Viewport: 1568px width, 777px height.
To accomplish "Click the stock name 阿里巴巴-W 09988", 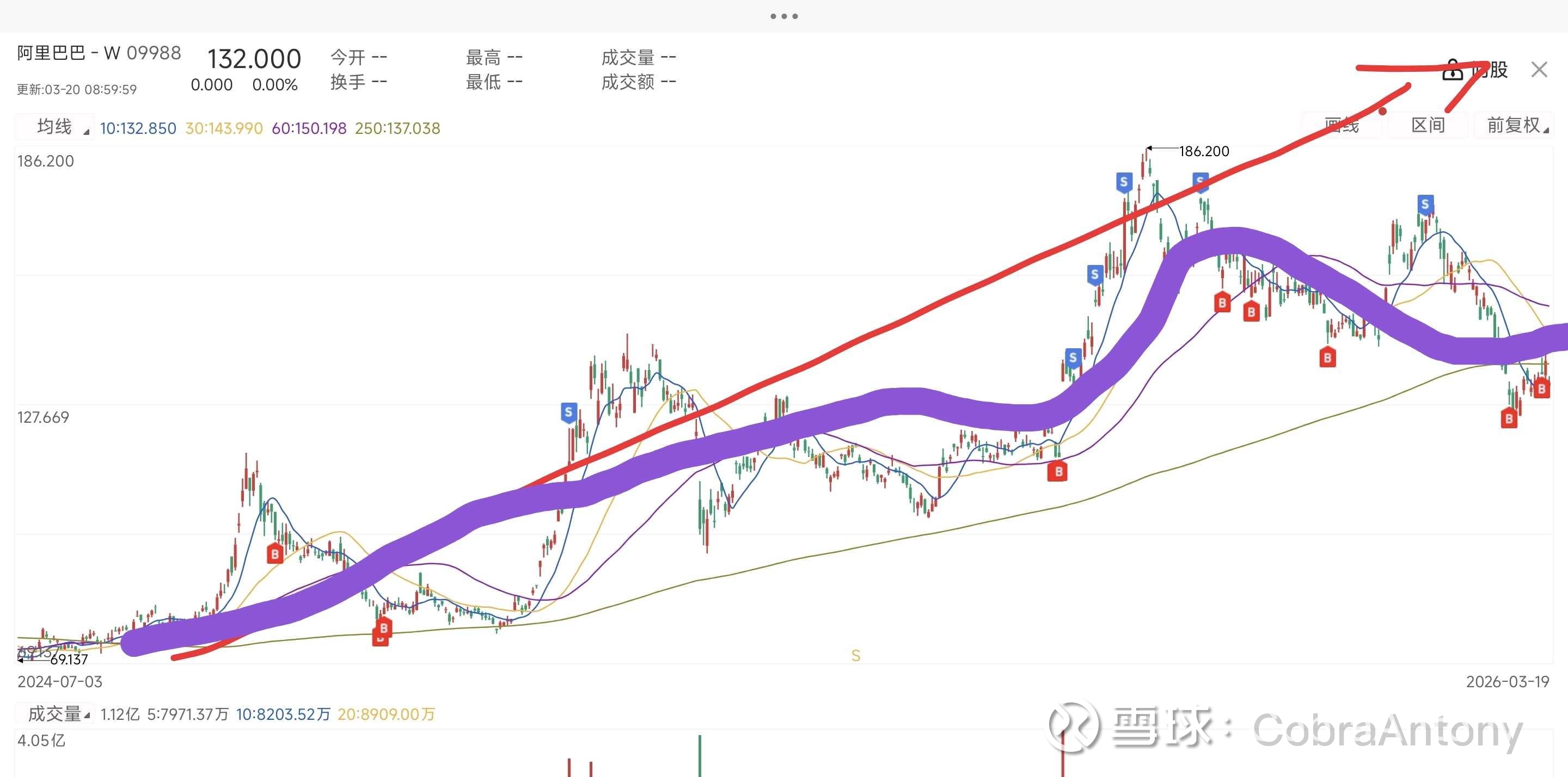I will [x=99, y=53].
